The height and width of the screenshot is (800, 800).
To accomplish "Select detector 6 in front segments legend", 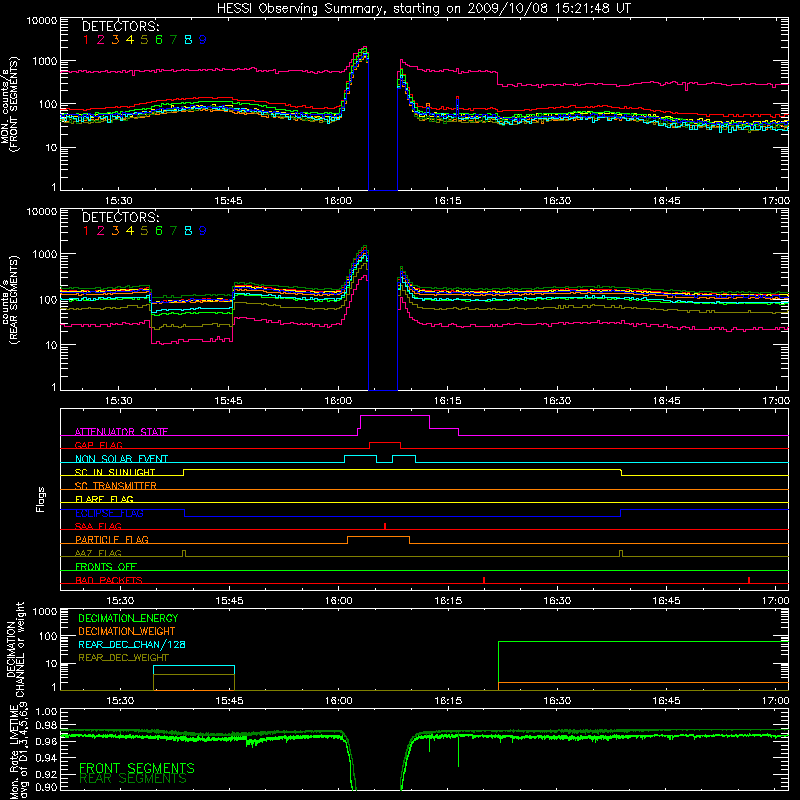I will click(159, 40).
